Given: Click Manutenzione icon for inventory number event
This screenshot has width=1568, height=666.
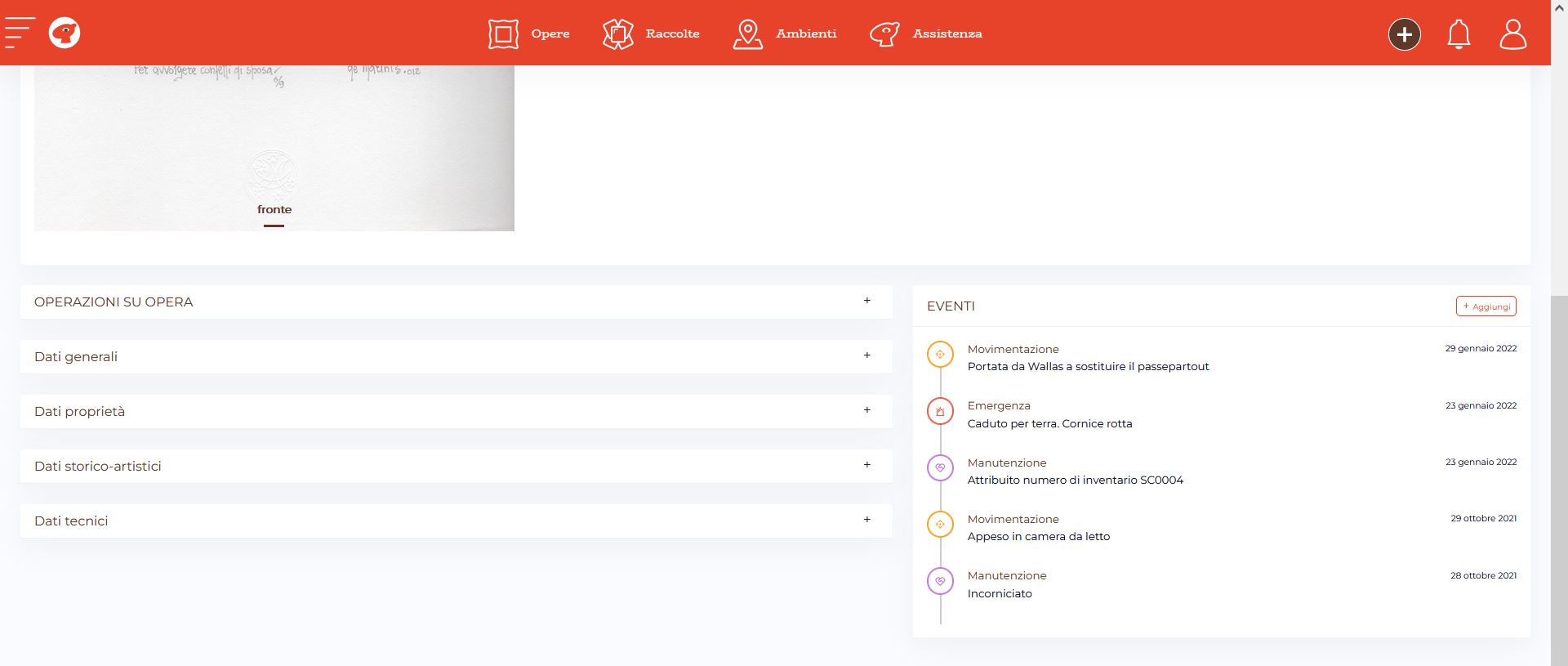Looking at the screenshot, I should (940, 467).
